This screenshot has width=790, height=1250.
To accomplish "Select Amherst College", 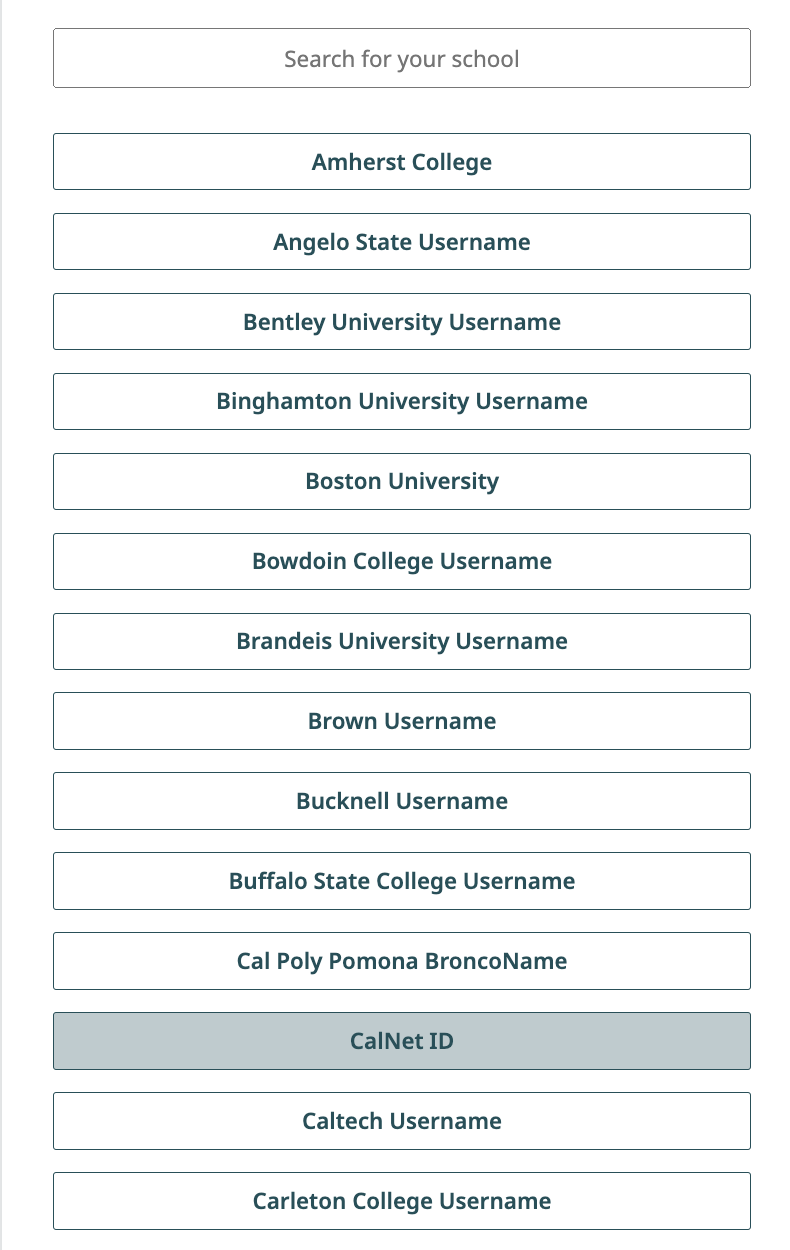I will [401, 162].
